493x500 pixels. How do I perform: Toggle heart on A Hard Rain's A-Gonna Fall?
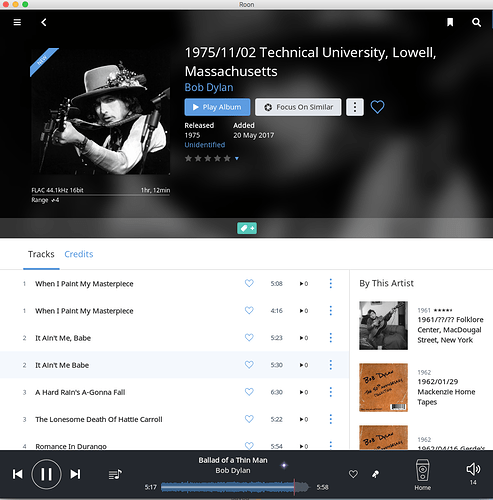(249, 392)
